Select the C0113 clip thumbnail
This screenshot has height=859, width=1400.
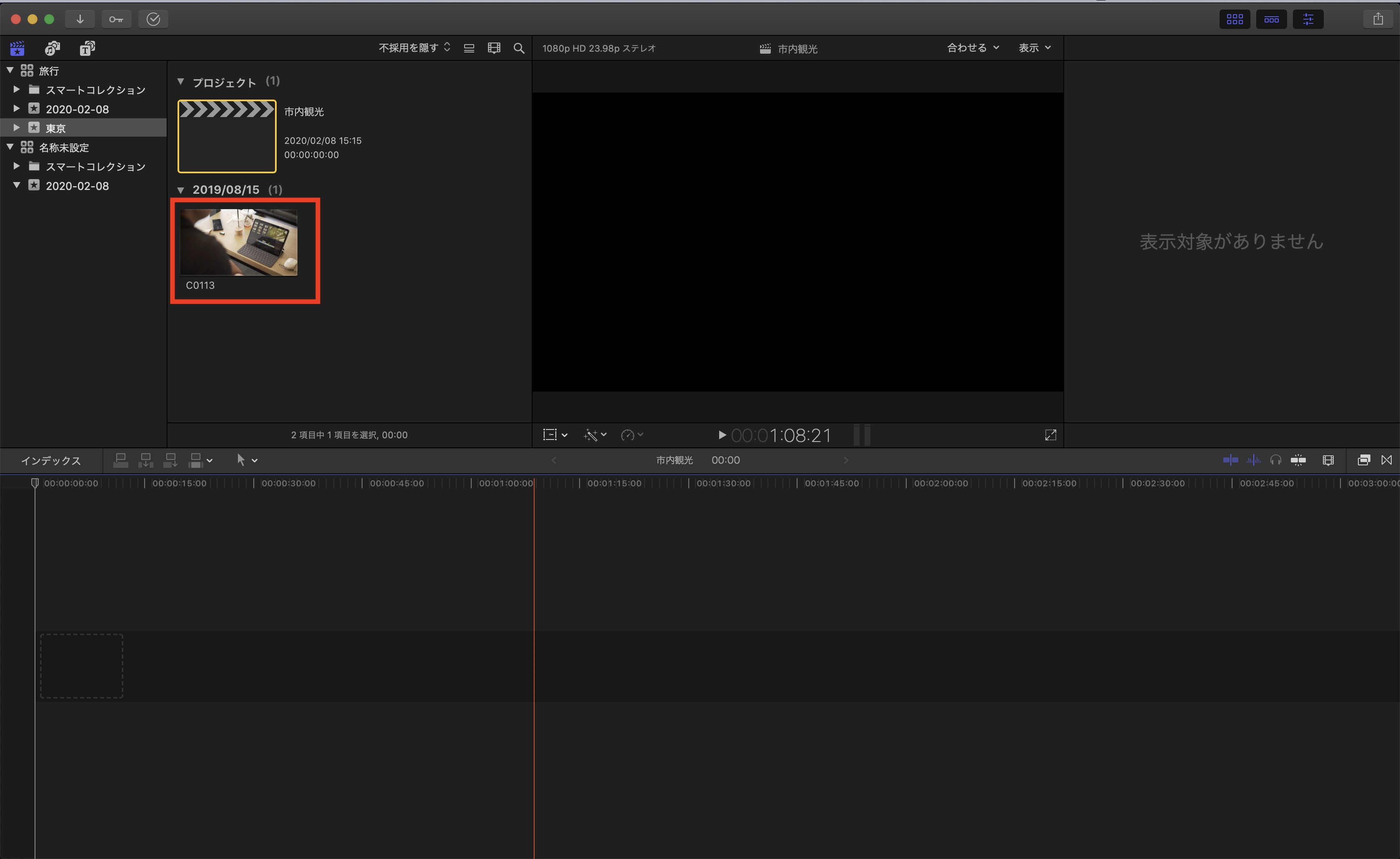click(239, 242)
